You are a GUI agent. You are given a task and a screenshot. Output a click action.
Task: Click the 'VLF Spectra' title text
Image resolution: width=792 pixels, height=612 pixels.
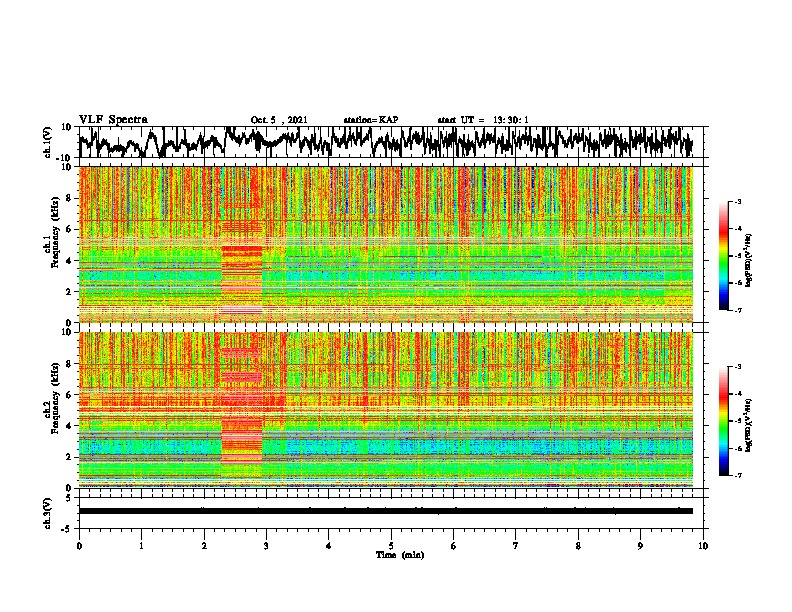[x=113, y=120]
